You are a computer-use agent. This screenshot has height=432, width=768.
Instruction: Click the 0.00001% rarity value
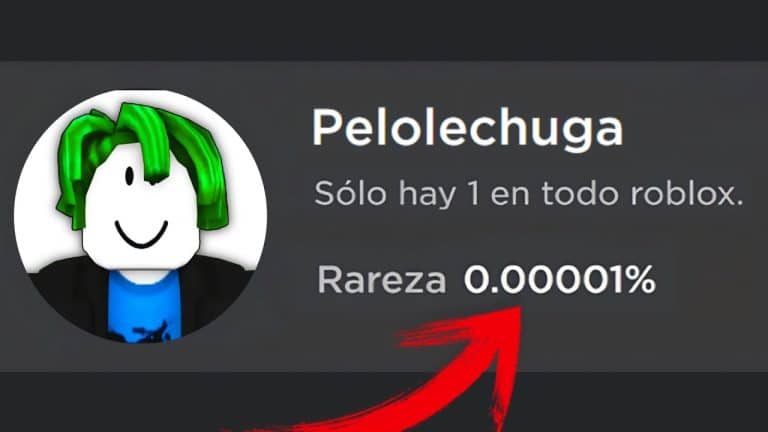pyautogui.click(x=559, y=280)
